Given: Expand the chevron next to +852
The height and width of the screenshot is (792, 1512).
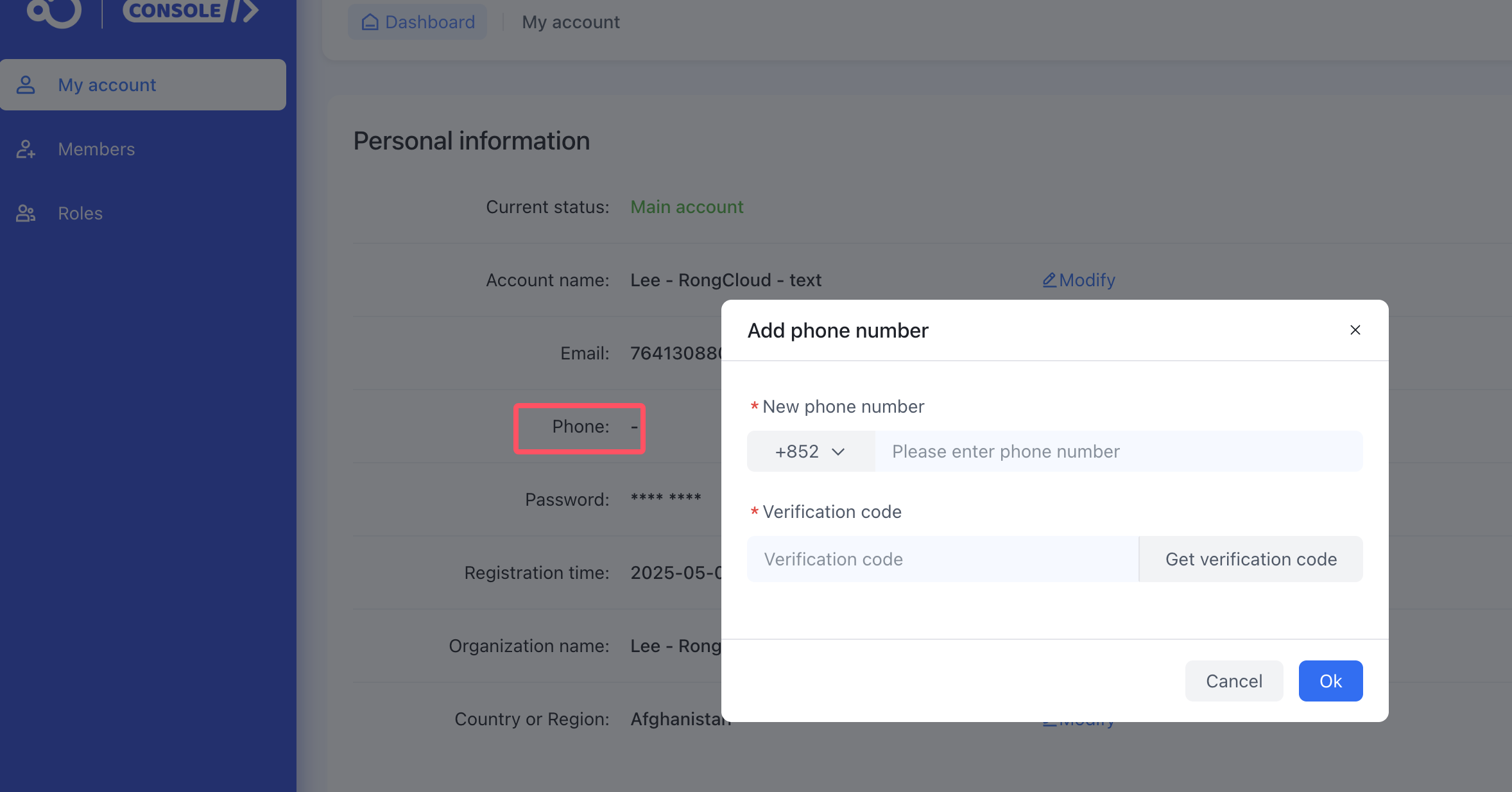Looking at the screenshot, I should (x=838, y=452).
